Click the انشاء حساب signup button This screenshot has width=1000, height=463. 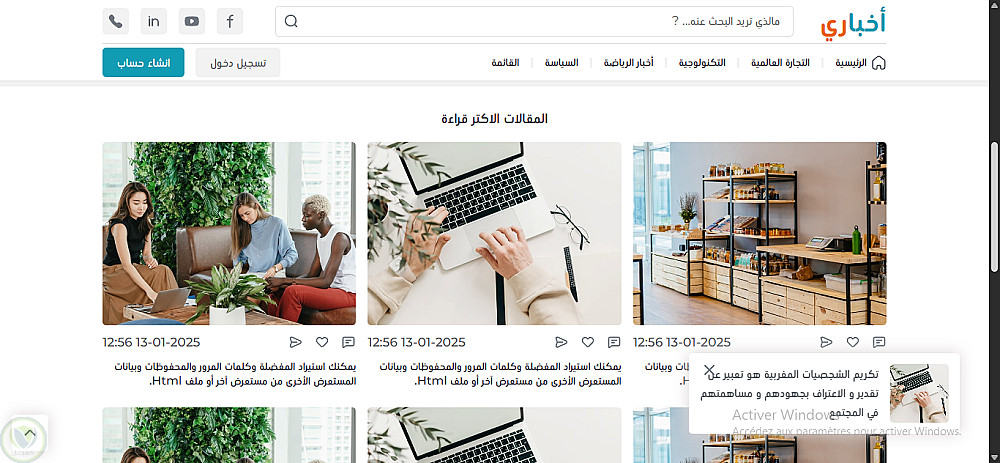[x=143, y=62]
